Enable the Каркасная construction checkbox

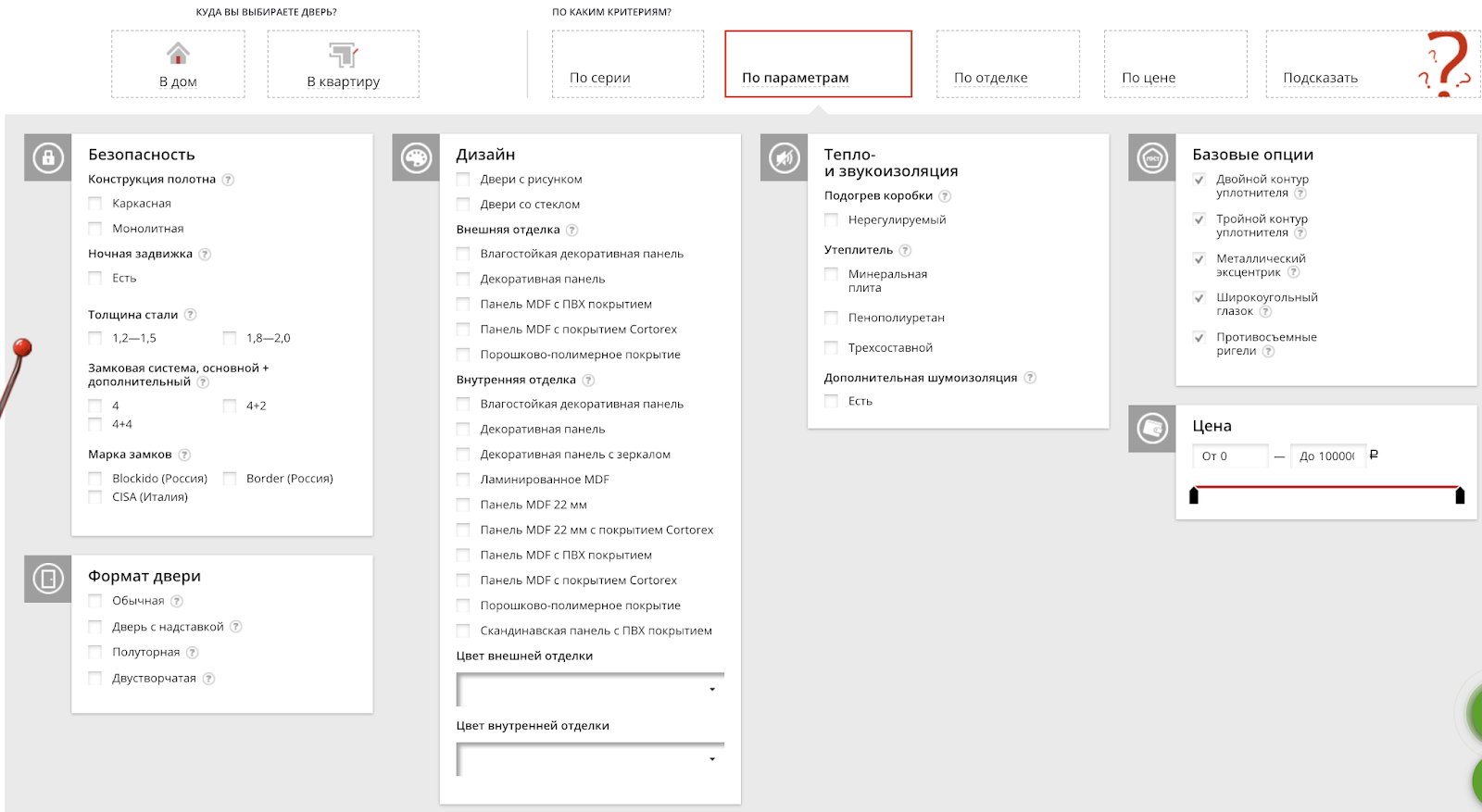click(x=95, y=204)
